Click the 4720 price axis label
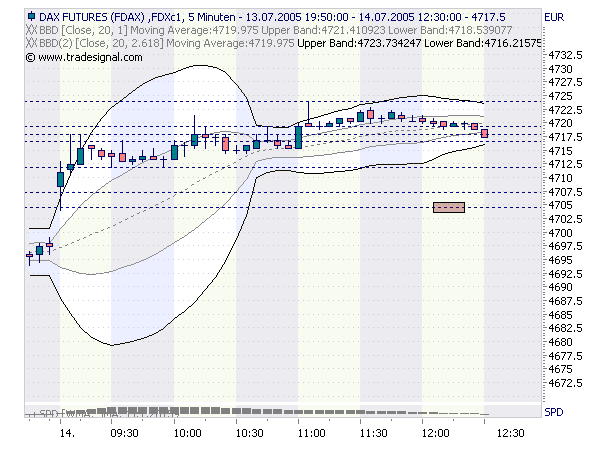The height and width of the screenshot is (450, 600). pos(561,123)
